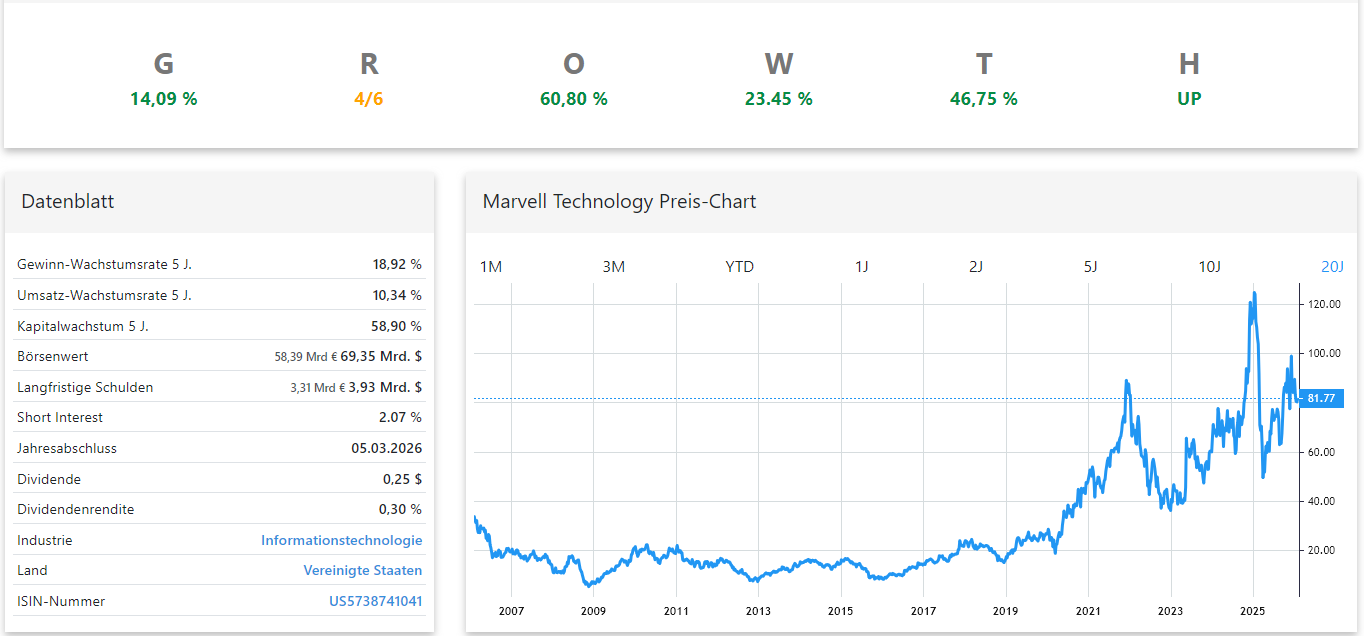
Task: Click the O score icon showing 60,80 %
Action: pyautogui.click(x=573, y=80)
